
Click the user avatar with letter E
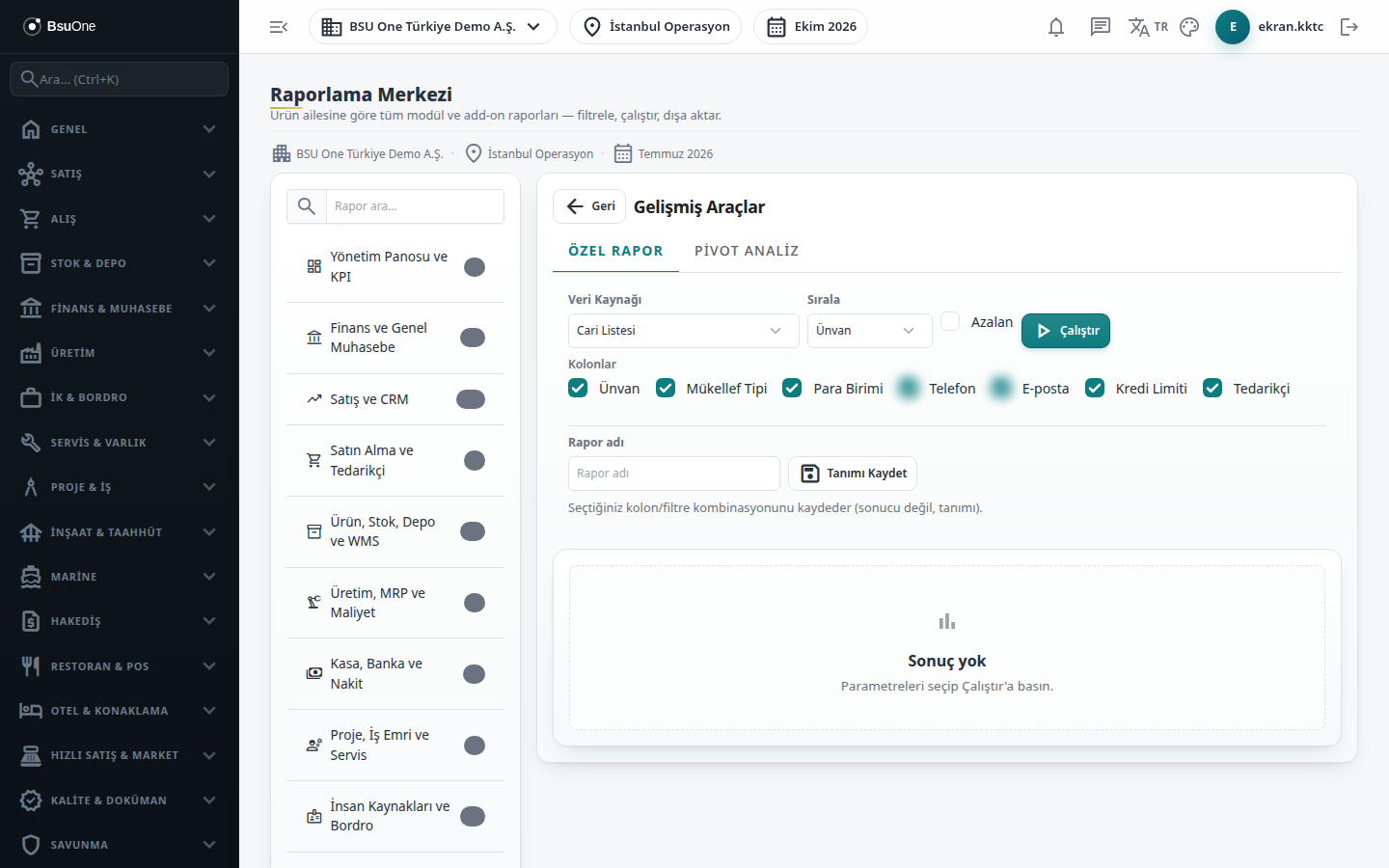[1233, 27]
